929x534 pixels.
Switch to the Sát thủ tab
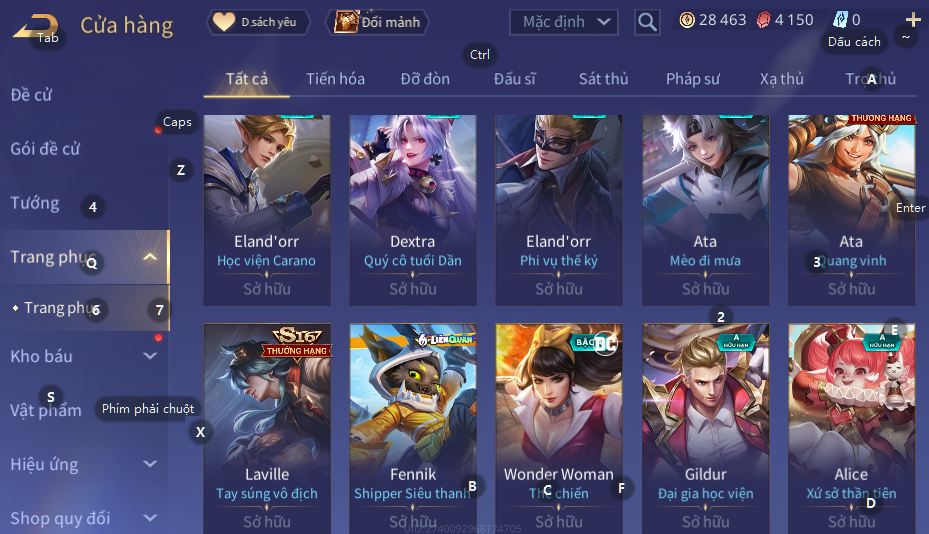603,79
